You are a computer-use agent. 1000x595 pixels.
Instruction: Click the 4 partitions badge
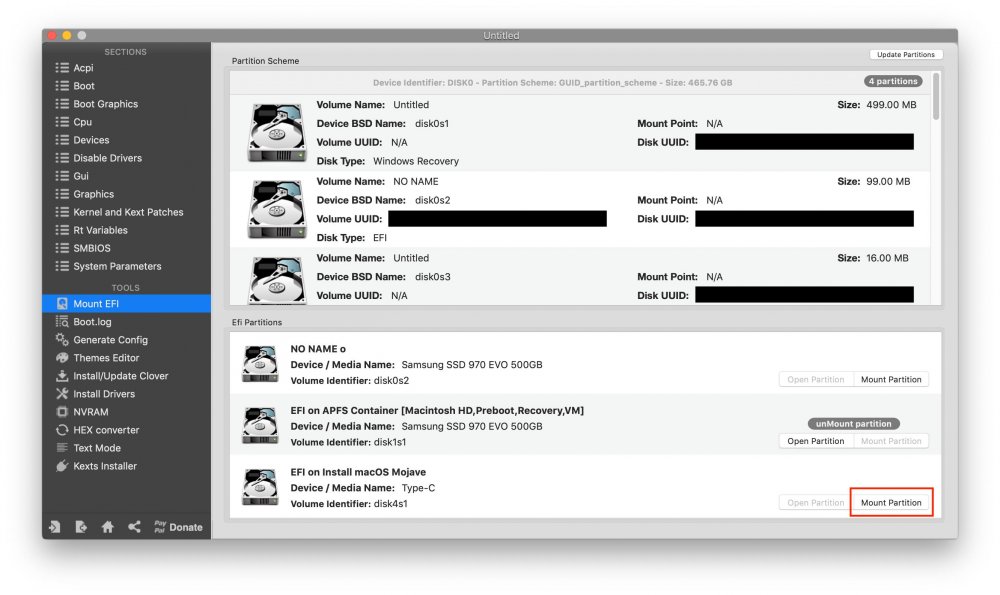893,81
